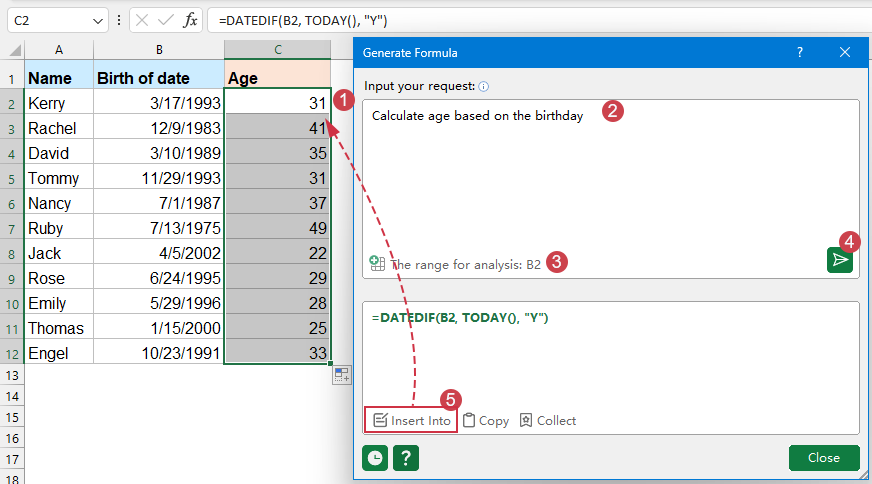
Task: Click the dialog title bar help question mark
Action: (800, 52)
